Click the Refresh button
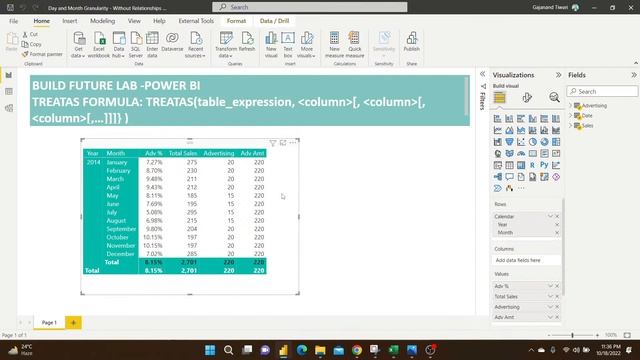 click(x=247, y=42)
